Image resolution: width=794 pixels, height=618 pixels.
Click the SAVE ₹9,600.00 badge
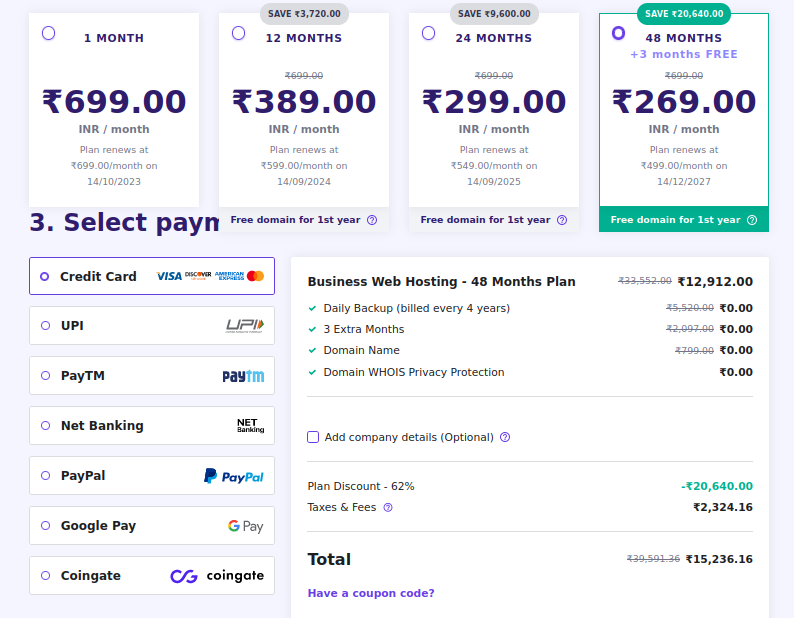coord(494,14)
